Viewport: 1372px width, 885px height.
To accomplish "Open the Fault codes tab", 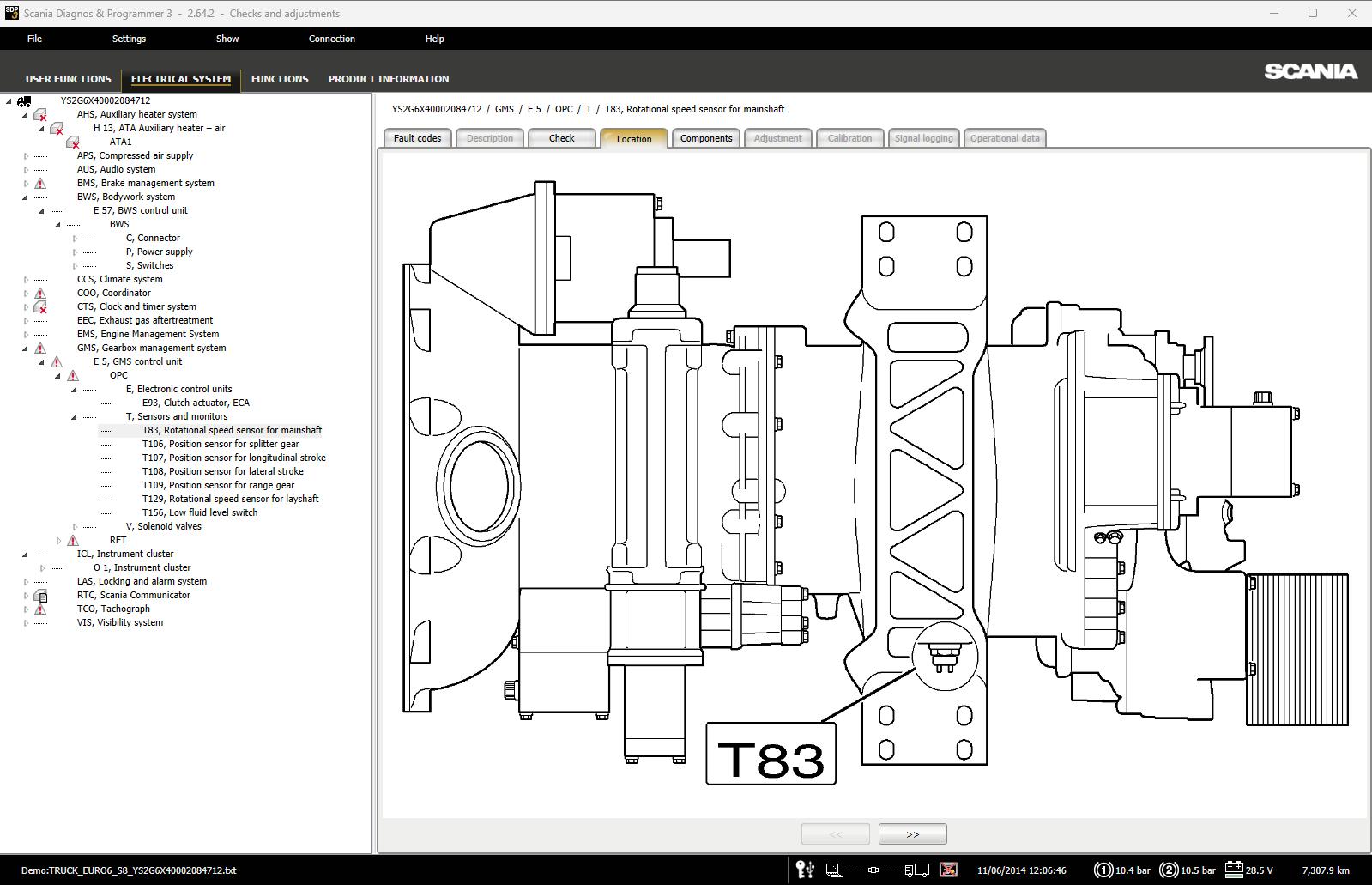I will (417, 138).
